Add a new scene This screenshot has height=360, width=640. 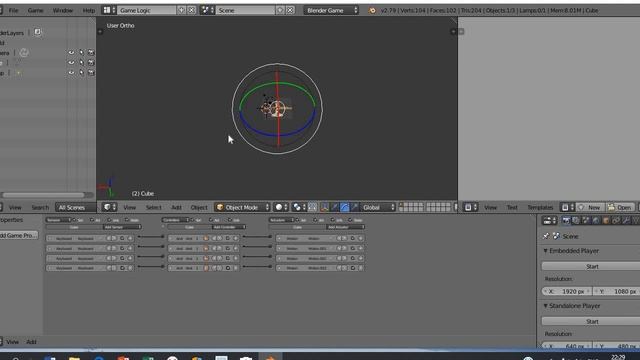[x=280, y=10]
